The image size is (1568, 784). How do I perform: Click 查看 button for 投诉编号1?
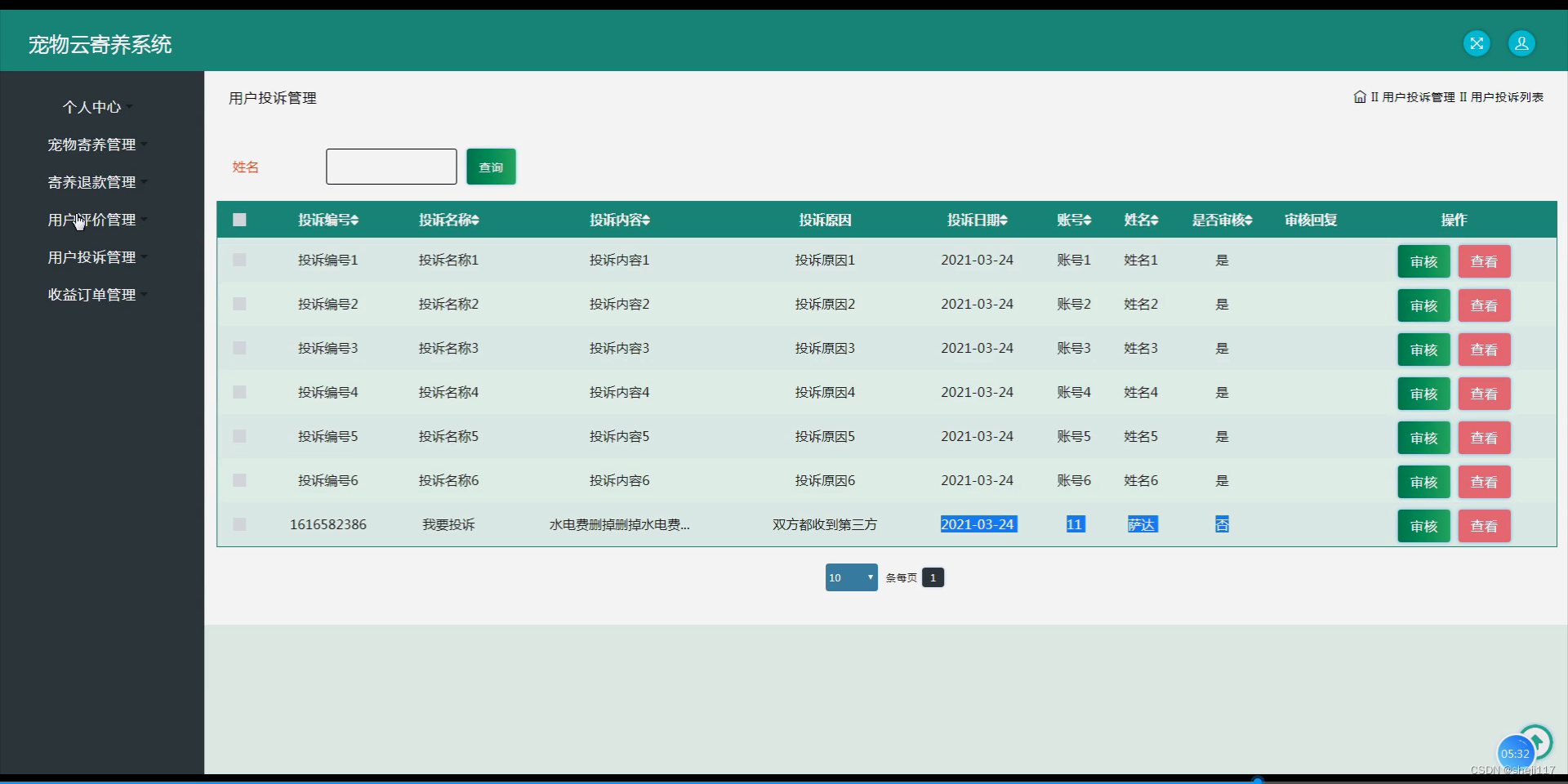click(x=1484, y=261)
